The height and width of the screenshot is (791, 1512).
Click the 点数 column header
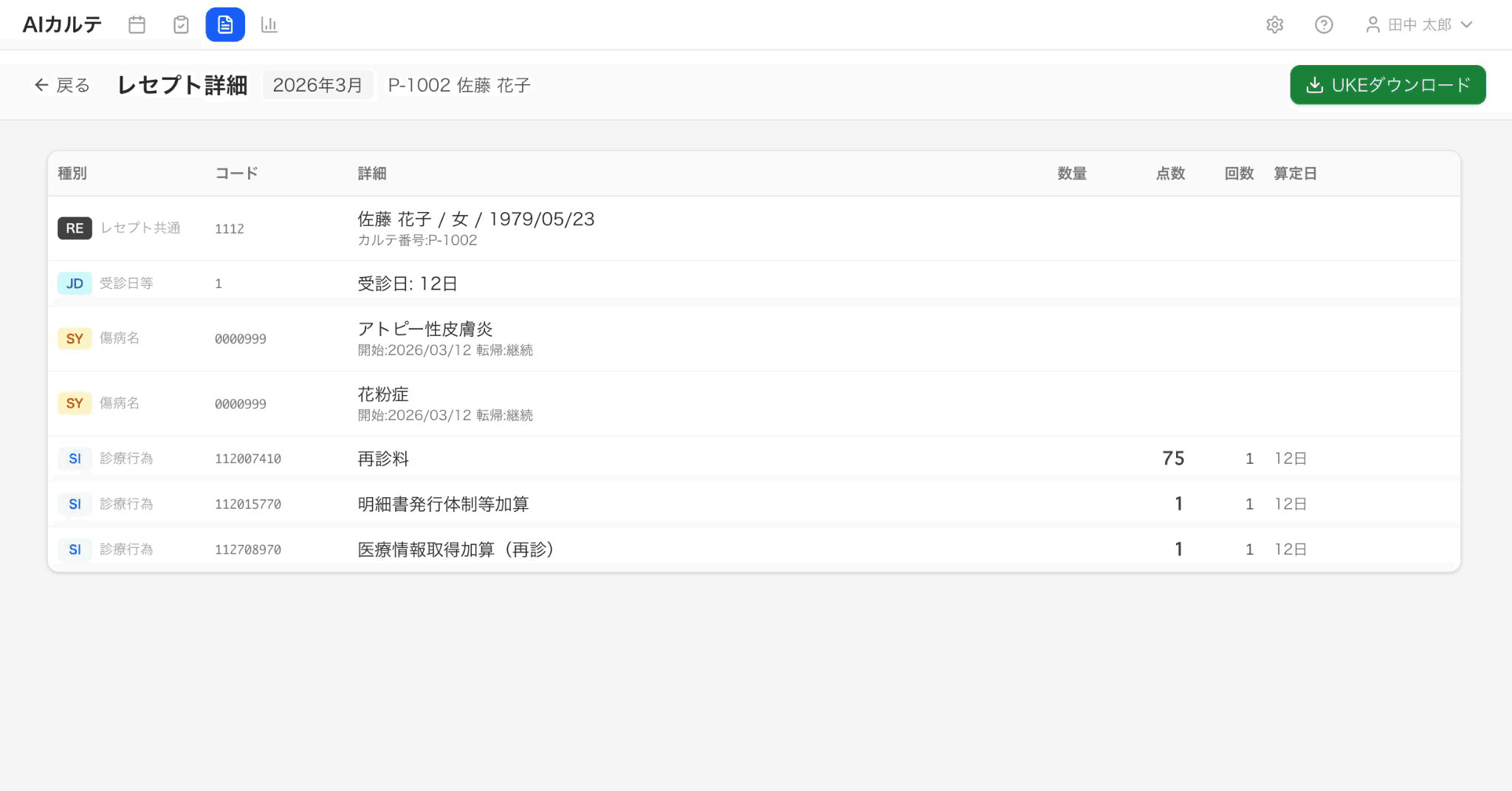(1170, 174)
